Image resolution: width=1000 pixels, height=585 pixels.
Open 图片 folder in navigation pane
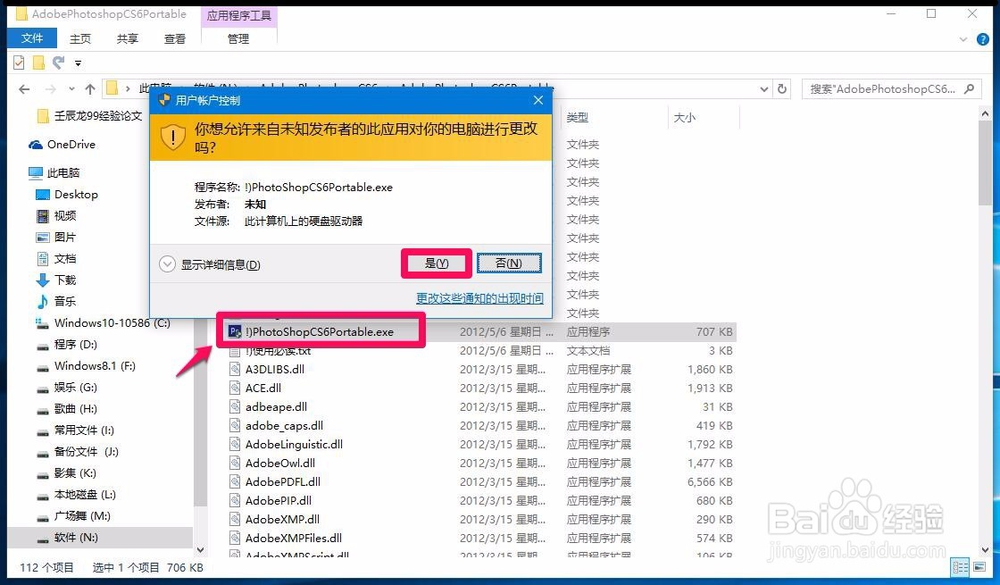56,237
